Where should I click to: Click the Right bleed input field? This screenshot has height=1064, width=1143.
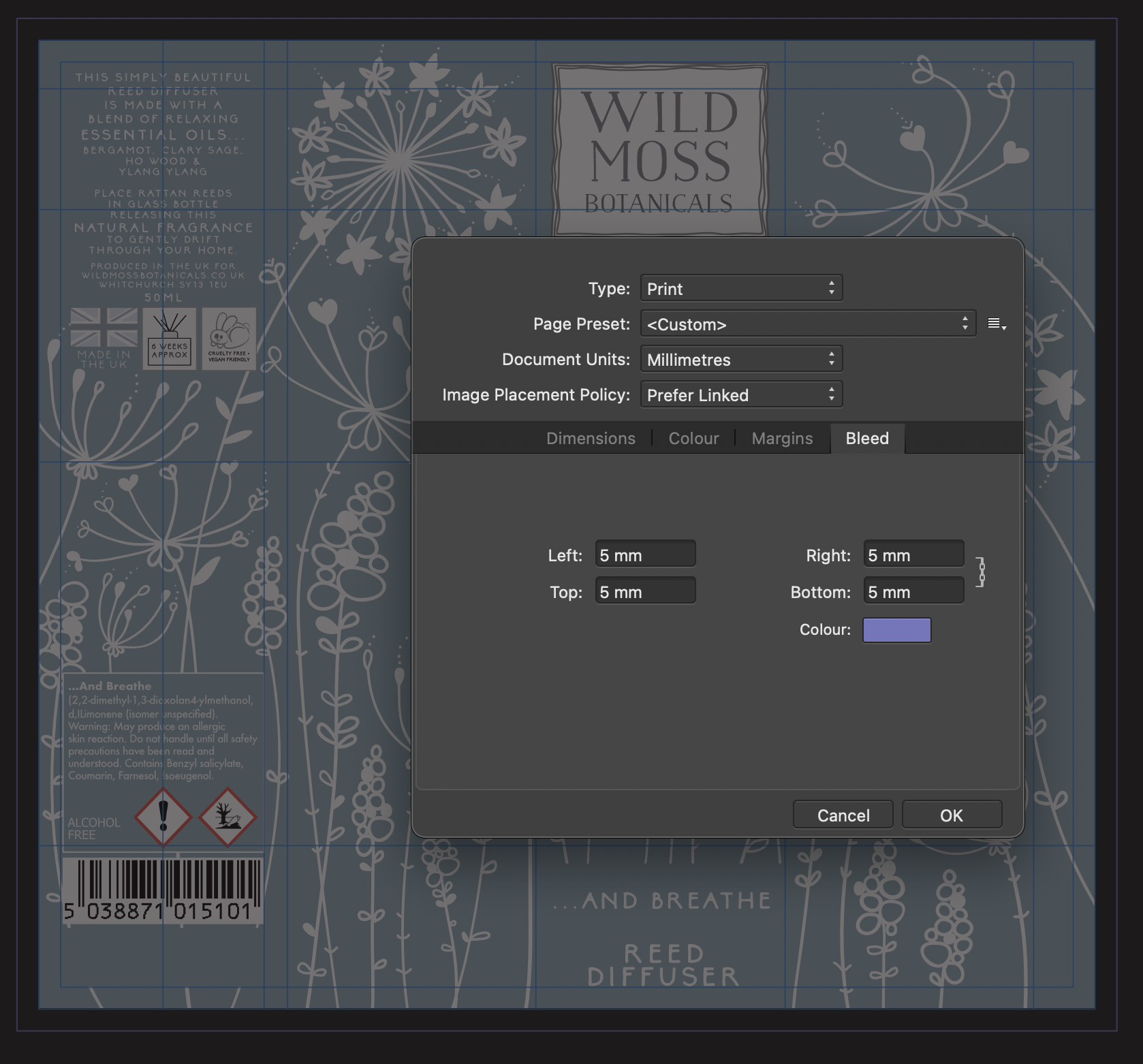click(x=913, y=554)
